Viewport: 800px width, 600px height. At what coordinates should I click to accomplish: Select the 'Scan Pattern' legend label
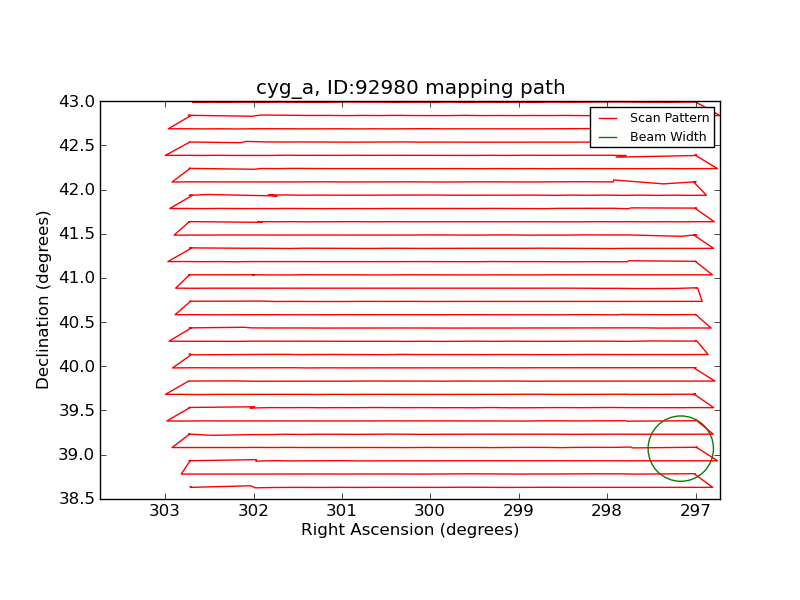669,118
